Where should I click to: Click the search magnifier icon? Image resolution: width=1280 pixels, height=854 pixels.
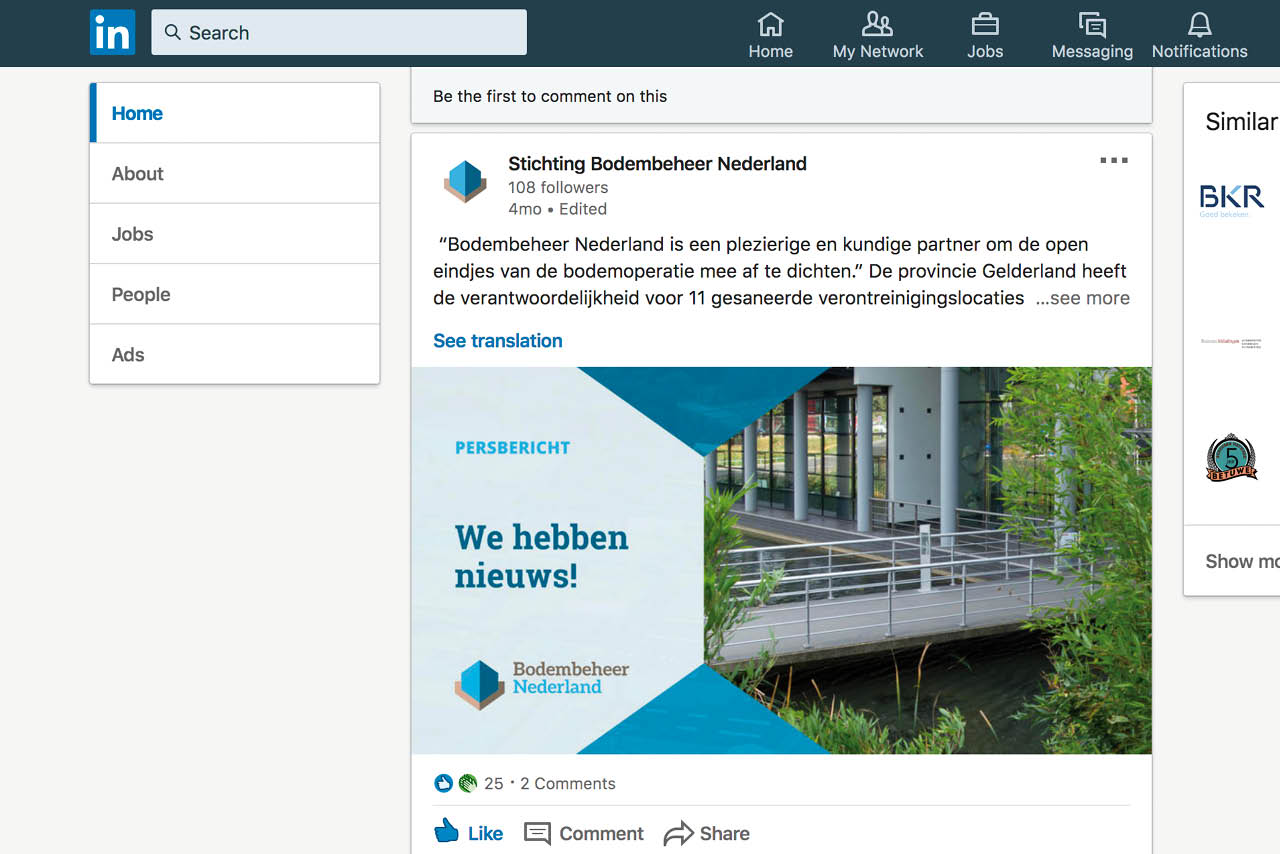(x=173, y=33)
